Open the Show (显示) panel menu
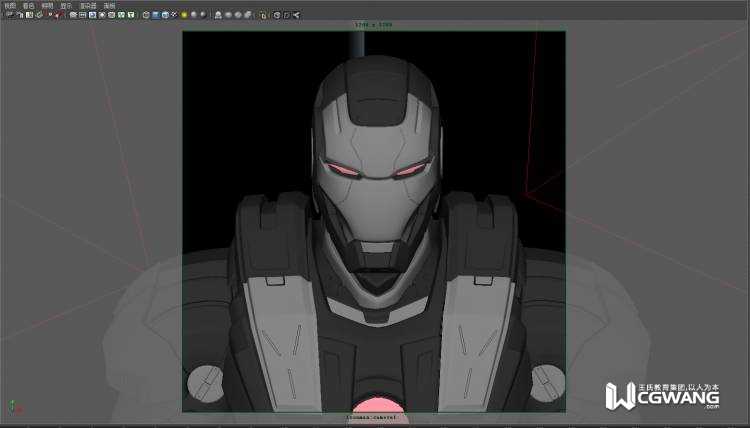This screenshot has width=750, height=428. (66, 6)
